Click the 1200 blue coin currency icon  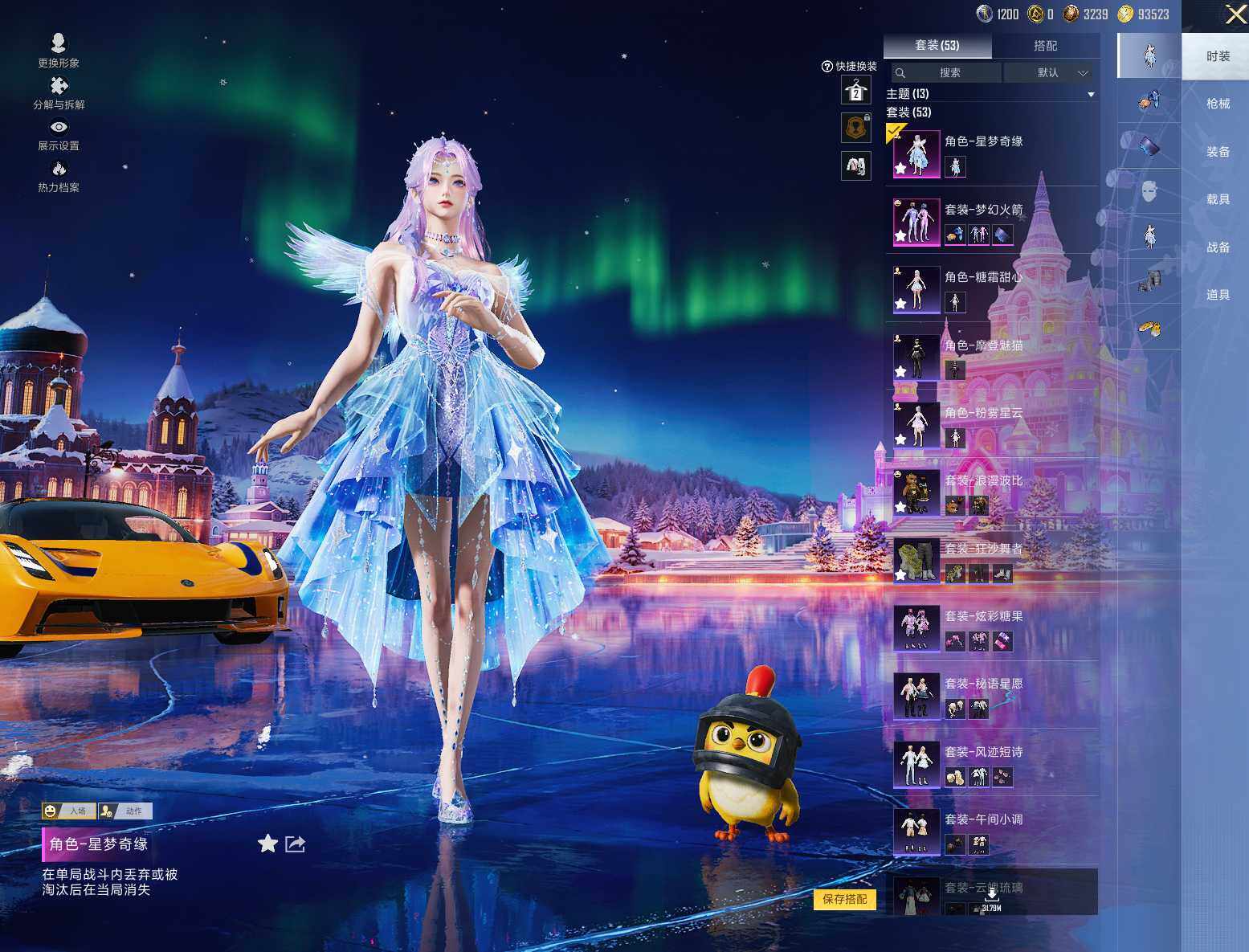pos(984,14)
